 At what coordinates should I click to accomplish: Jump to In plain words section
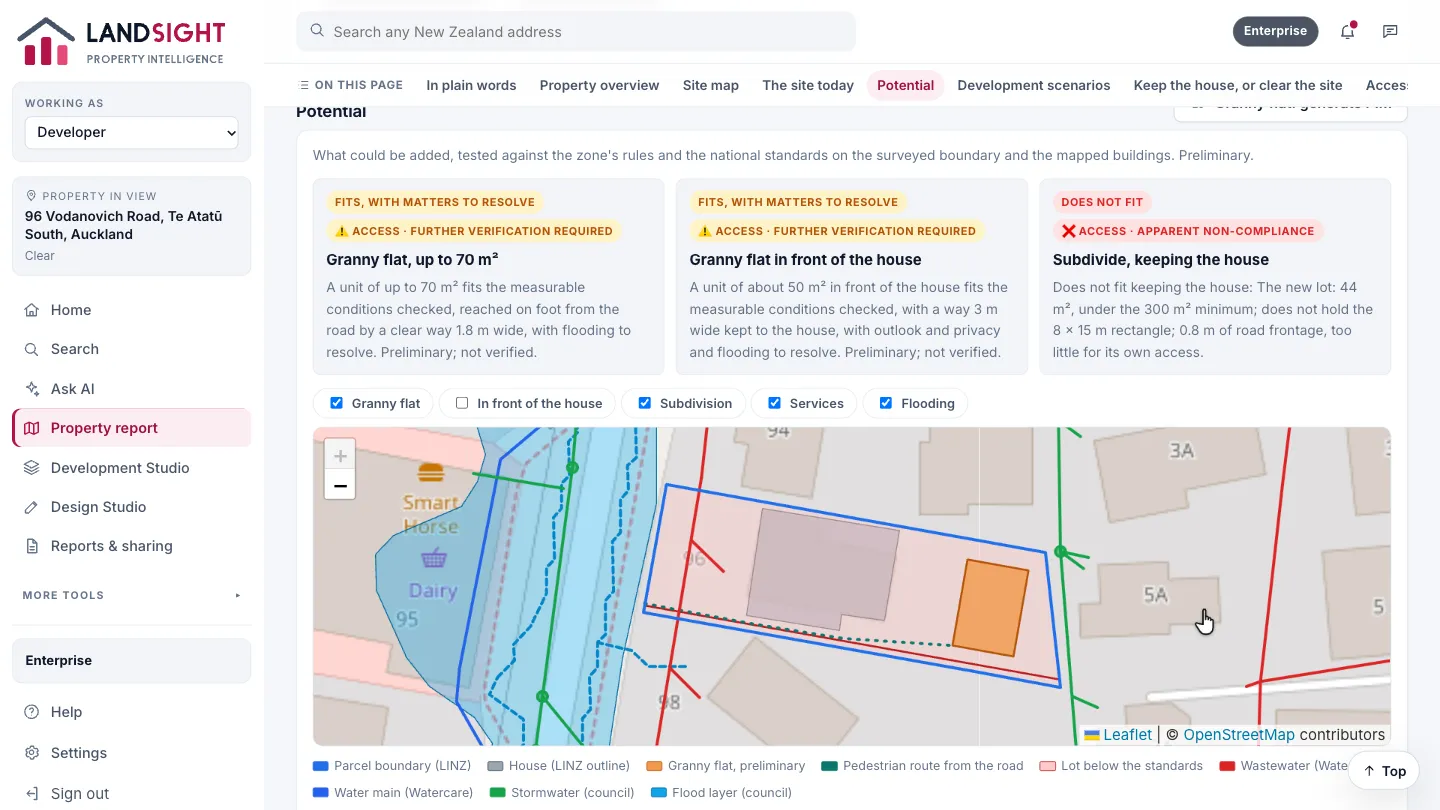point(471,85)
